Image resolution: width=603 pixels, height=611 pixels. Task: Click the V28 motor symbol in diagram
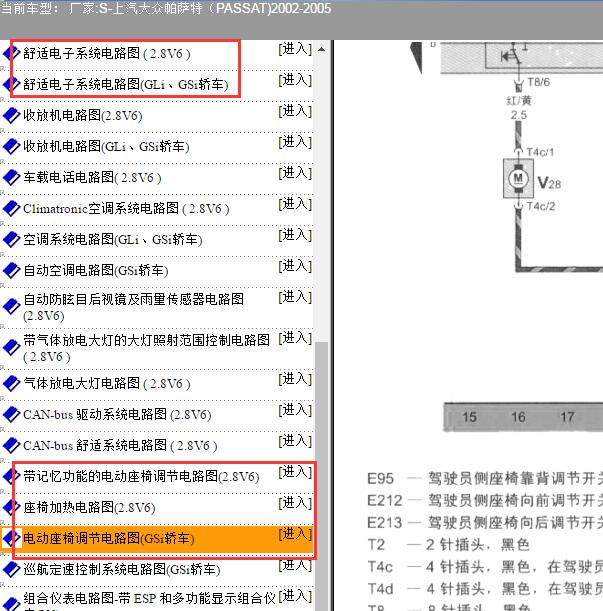(x=518, y=179)
